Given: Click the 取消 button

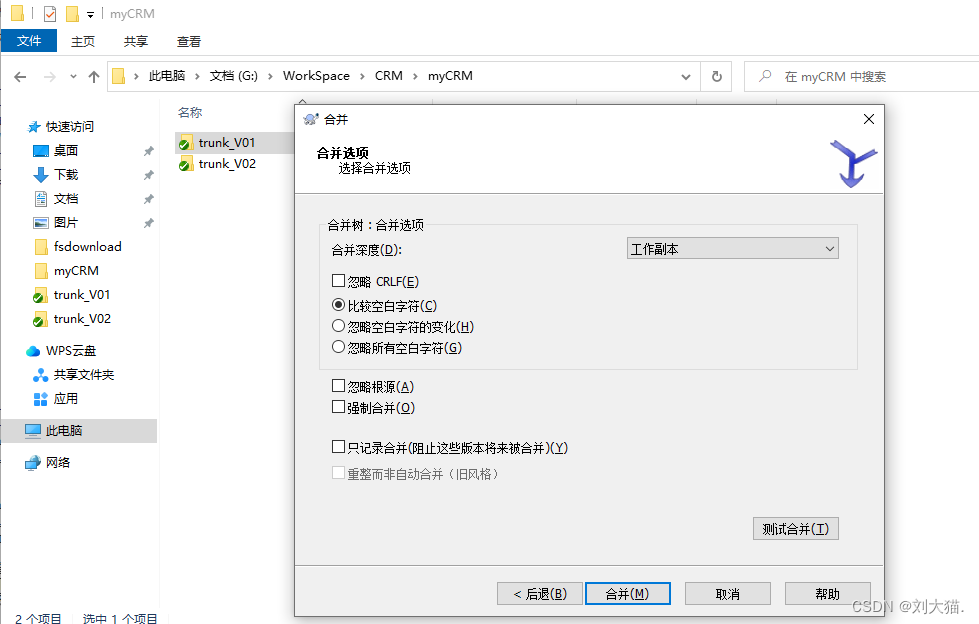Looking at the screenshot, I should coord(727,593).
